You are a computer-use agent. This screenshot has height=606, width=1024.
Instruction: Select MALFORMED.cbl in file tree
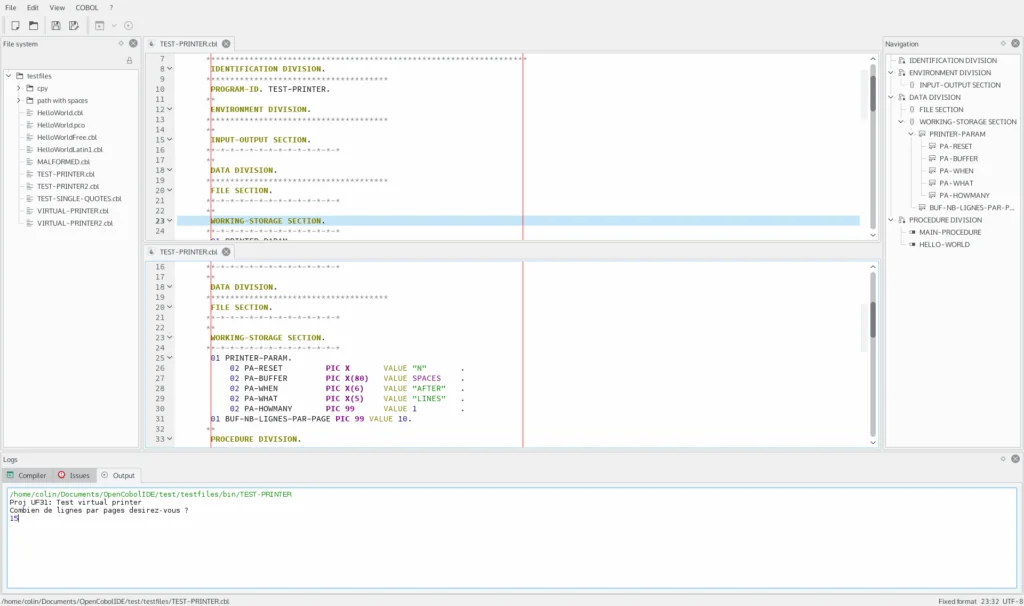(63, 161)
